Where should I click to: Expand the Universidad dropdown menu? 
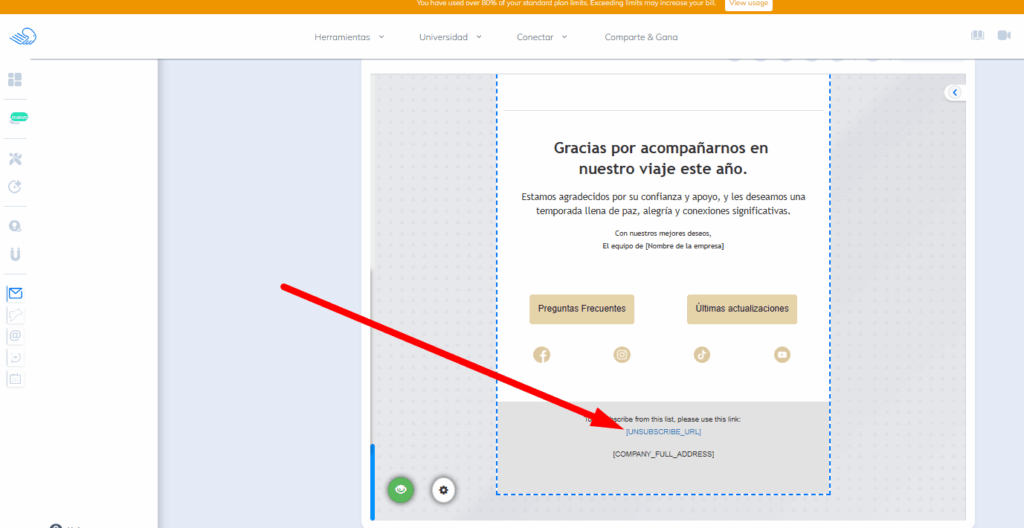click(x=450, y=37)
